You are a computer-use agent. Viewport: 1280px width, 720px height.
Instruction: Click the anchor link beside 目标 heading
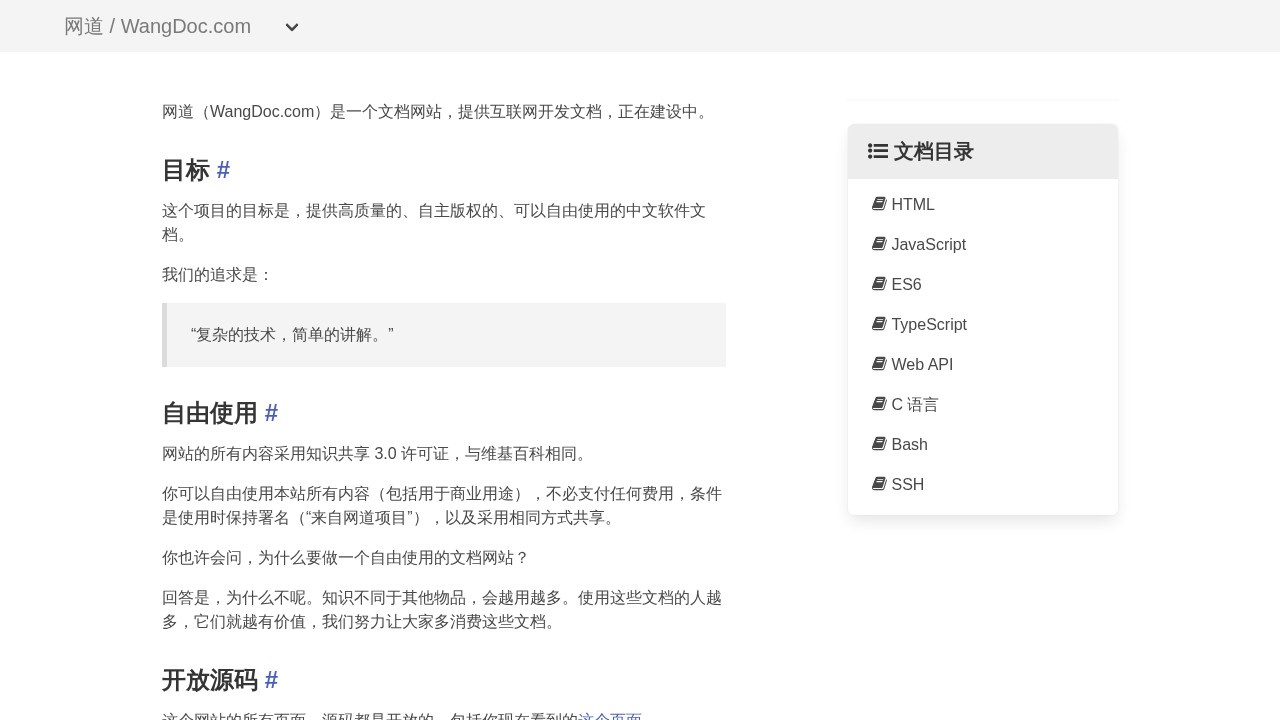[222, 170]
